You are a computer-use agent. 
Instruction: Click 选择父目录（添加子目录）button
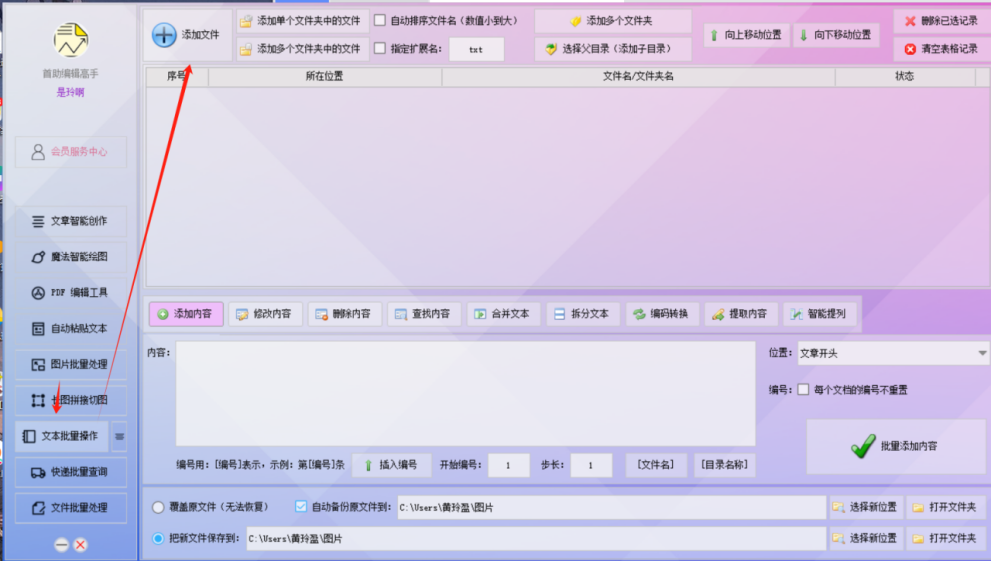(x=612, y=49)
